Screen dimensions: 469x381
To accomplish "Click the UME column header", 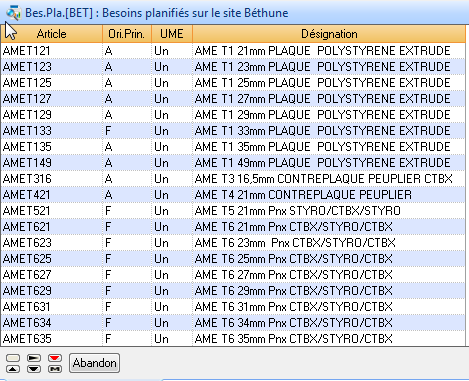I will coord(172,34).
